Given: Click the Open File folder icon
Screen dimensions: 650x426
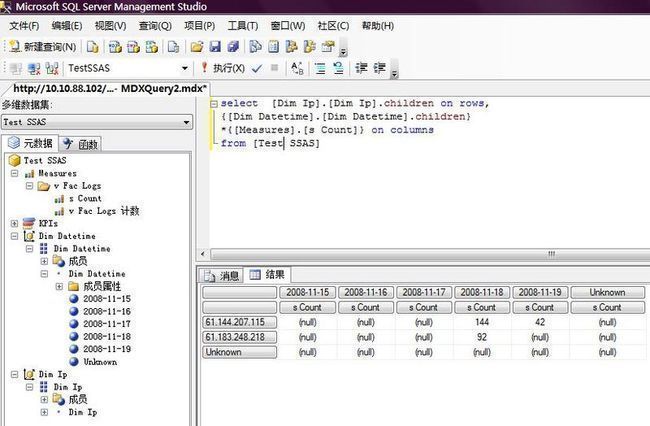Looking at the screenshot, I should click(x=196, y=47).
